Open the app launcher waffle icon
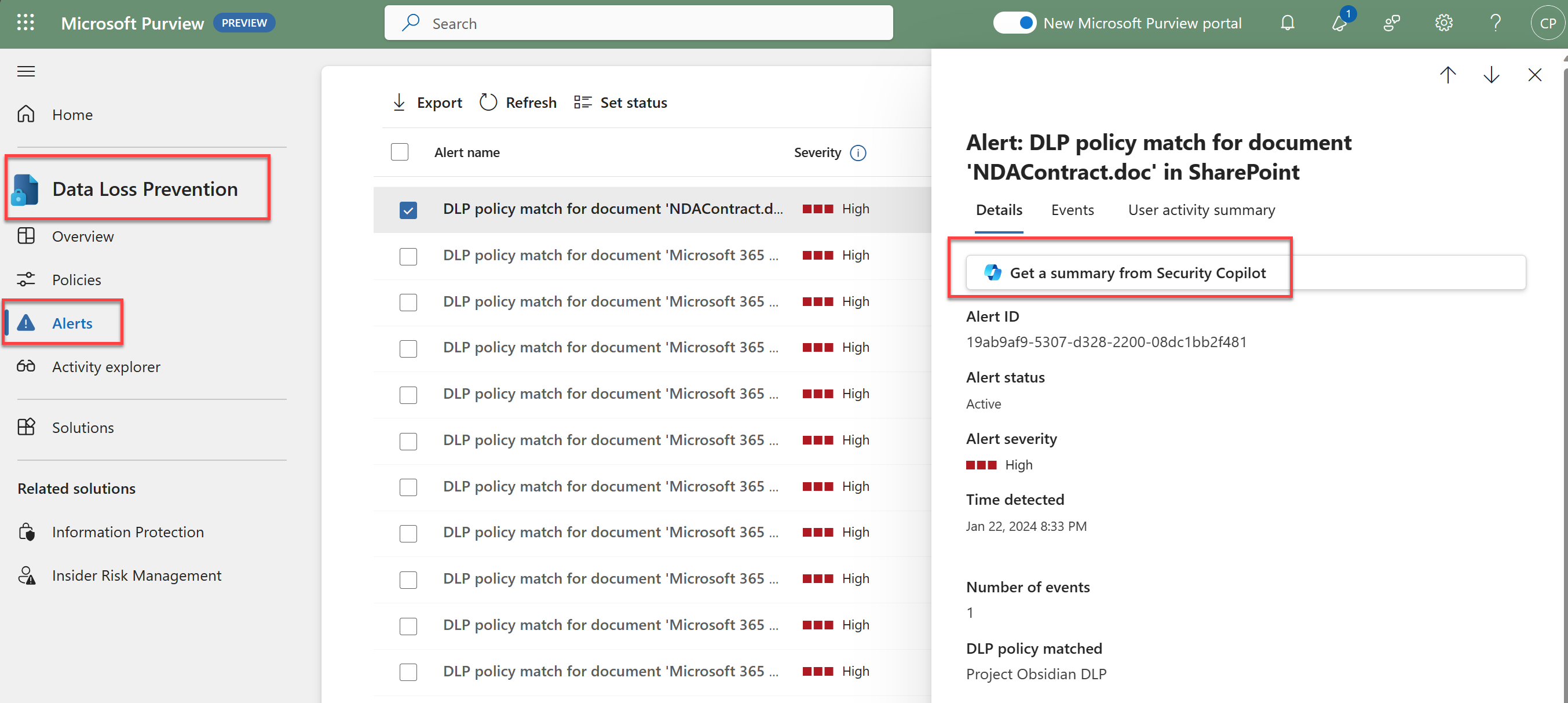1568x703 pixels. pyautogui.click(x=25, y=23)
